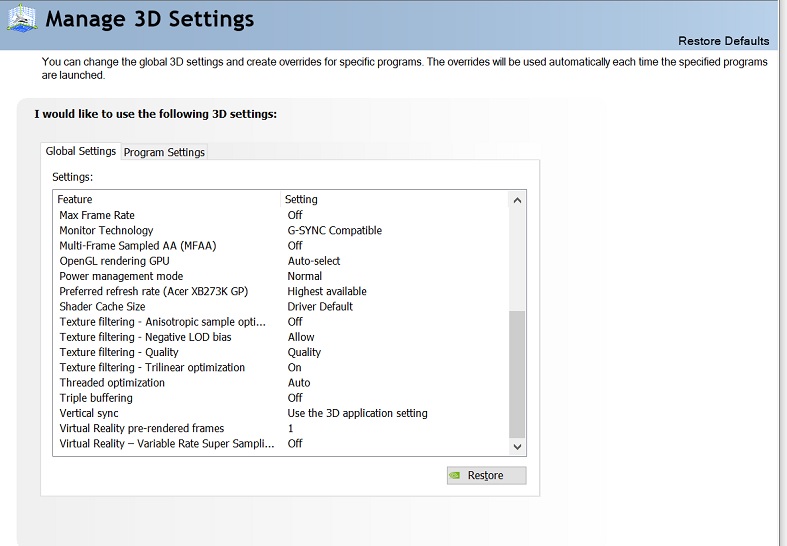Select Virtual Reality pre-rendered frames row

(x=141, y=428)
